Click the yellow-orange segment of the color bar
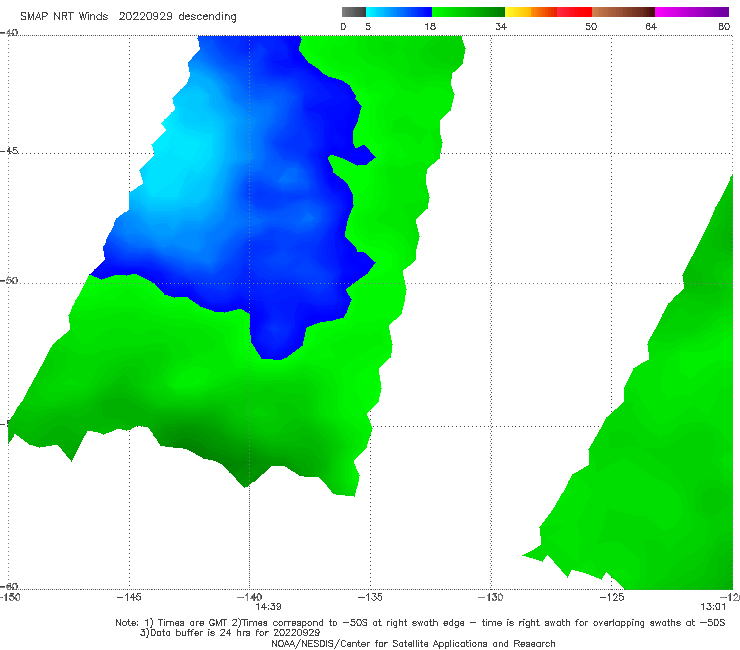Image resolution: width=740 pixels, height=650 pixels. tap(531, 12)
